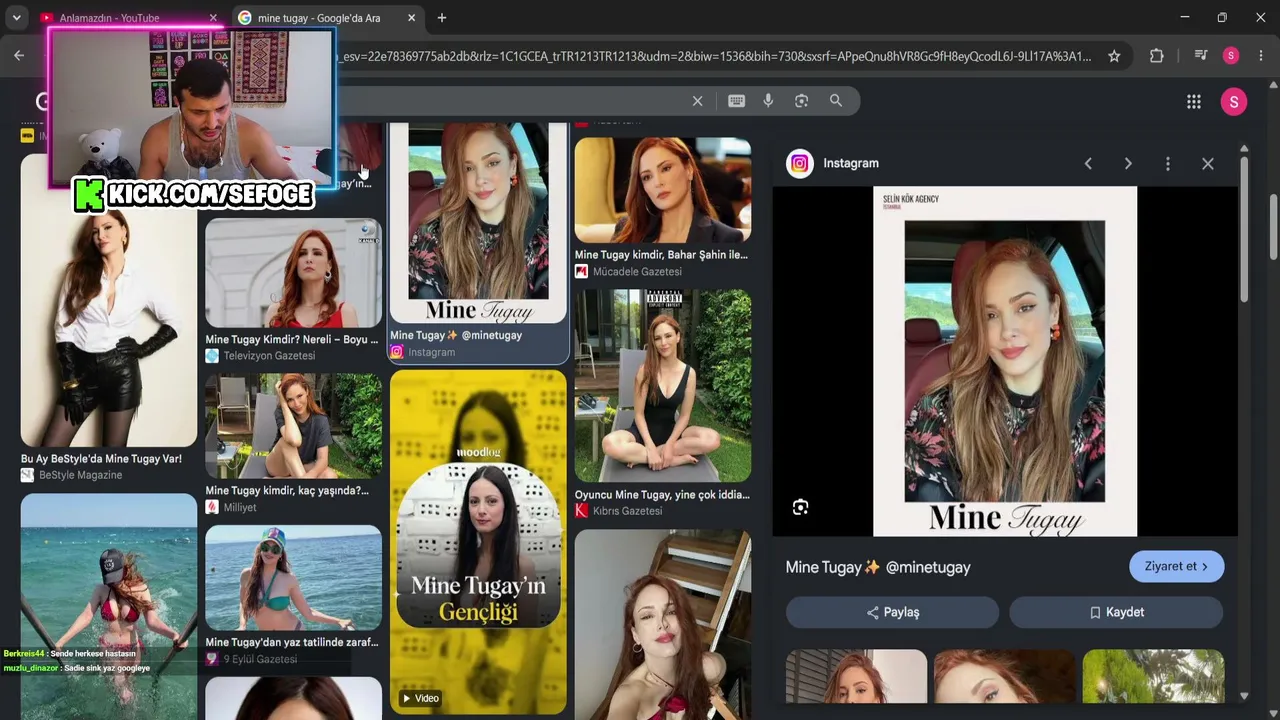Open a new browser tab

pyautogui.click(x=442, y=18)
